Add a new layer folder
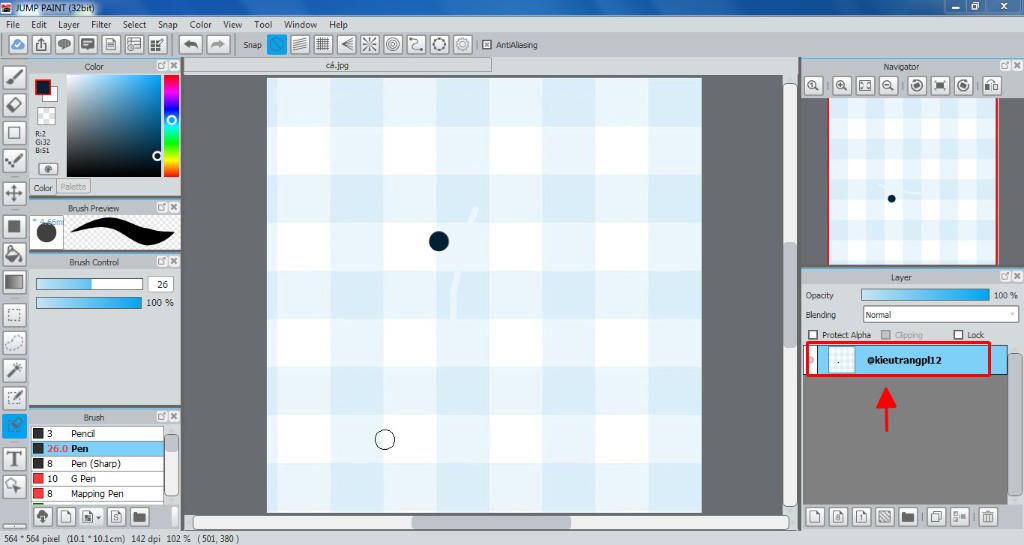This screenshot has width=1024, height=545. pos(907,517)
